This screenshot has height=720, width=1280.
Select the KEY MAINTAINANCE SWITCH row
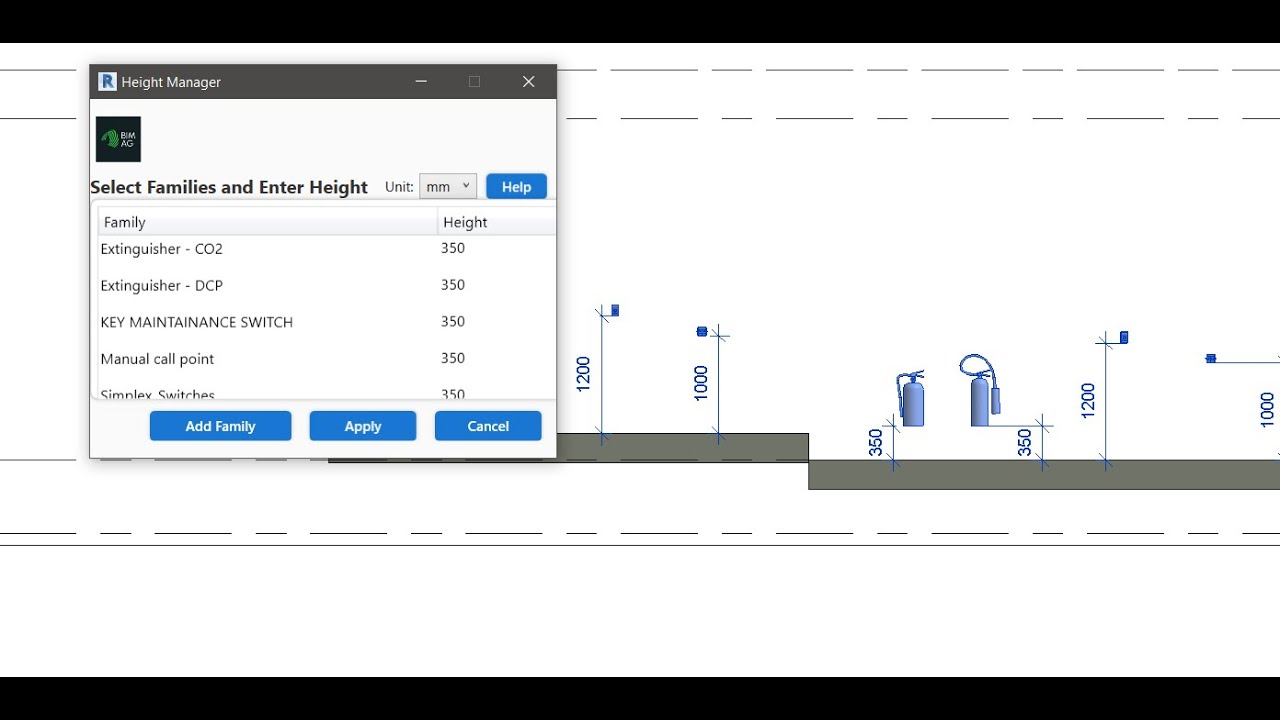326,322
